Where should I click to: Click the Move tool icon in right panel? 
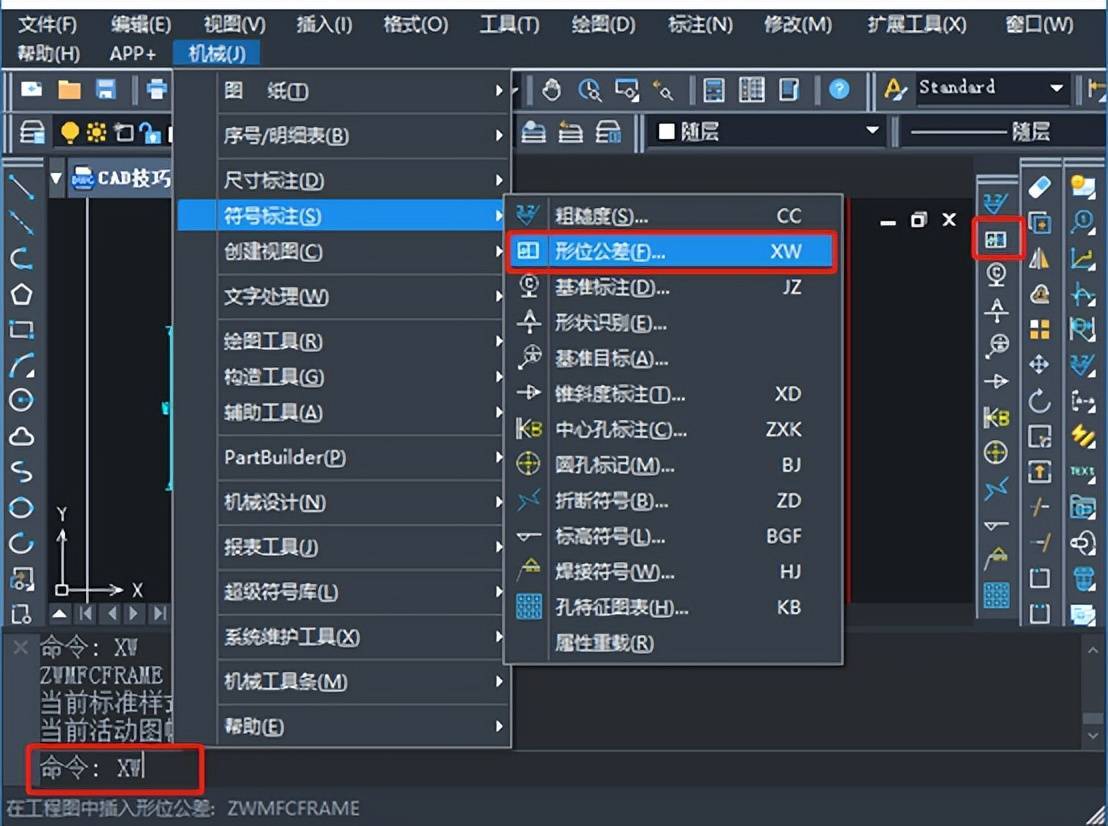pyautogui.click(x=1040, y=366)
